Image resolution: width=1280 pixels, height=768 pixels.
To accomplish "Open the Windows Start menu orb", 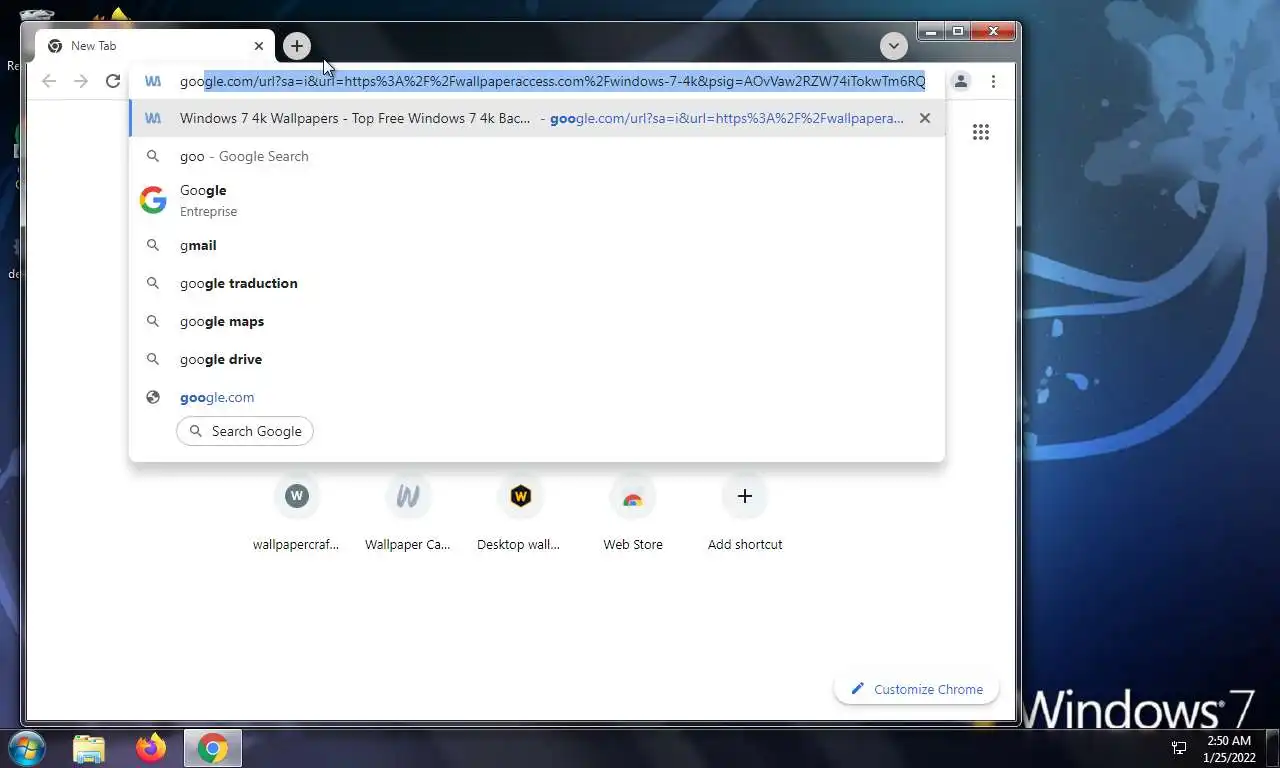I will [25, 748].
